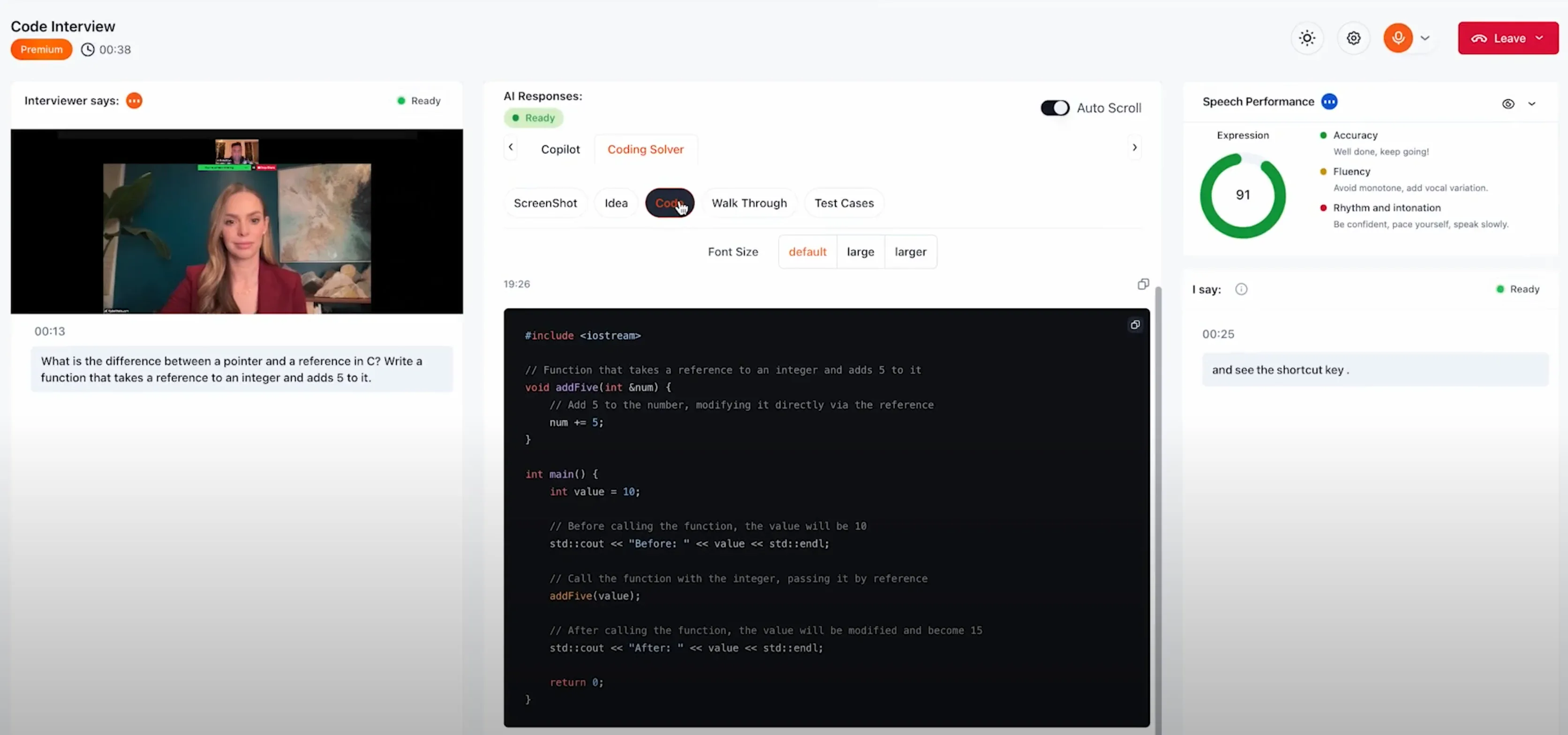Click copy icon beside 19:26 response
This screenshot has width=1568, height=735.
coord(1143,284)
